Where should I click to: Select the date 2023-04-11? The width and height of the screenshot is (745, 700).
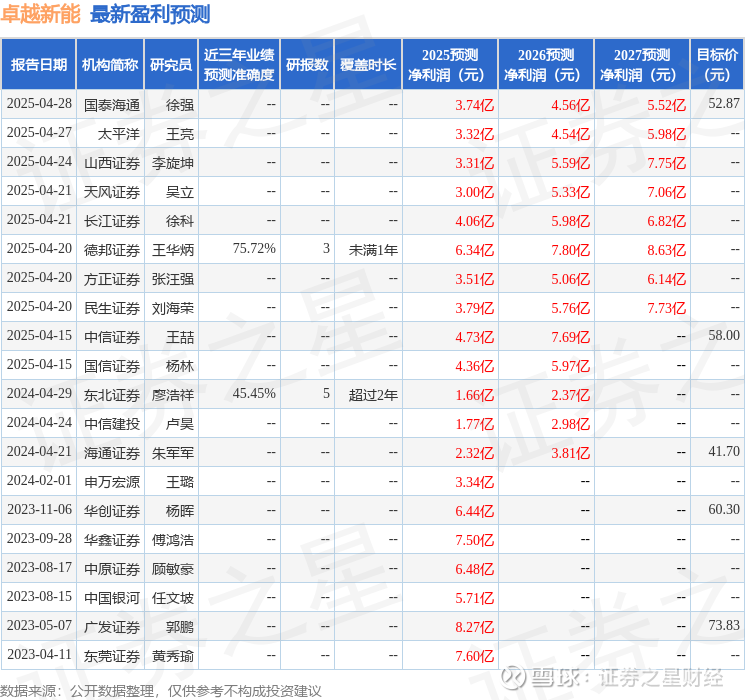pyautogui.click(x=39, y=654)
